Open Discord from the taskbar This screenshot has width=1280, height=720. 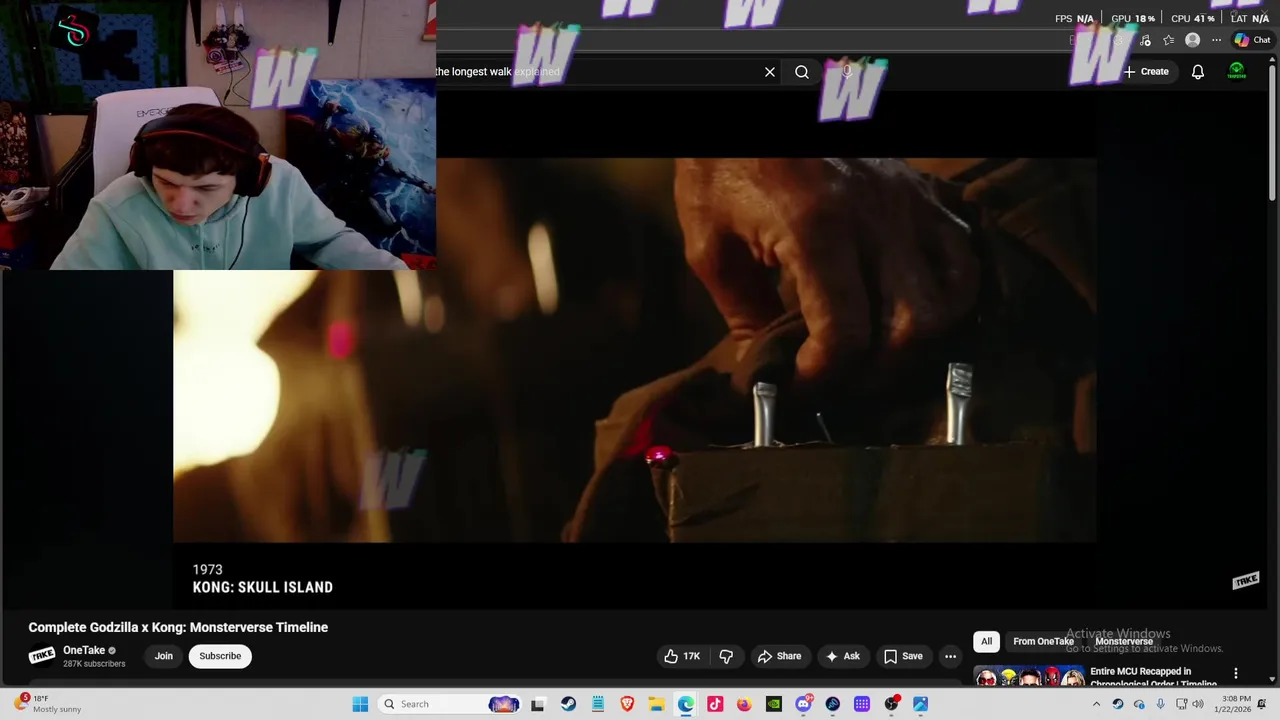(803, 704)
